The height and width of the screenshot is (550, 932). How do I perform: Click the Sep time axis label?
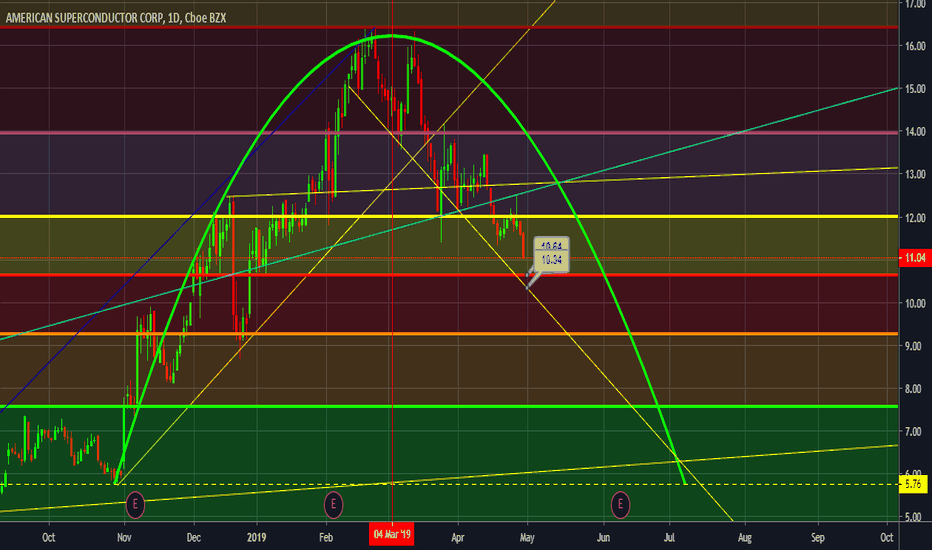tap(818, 538)
